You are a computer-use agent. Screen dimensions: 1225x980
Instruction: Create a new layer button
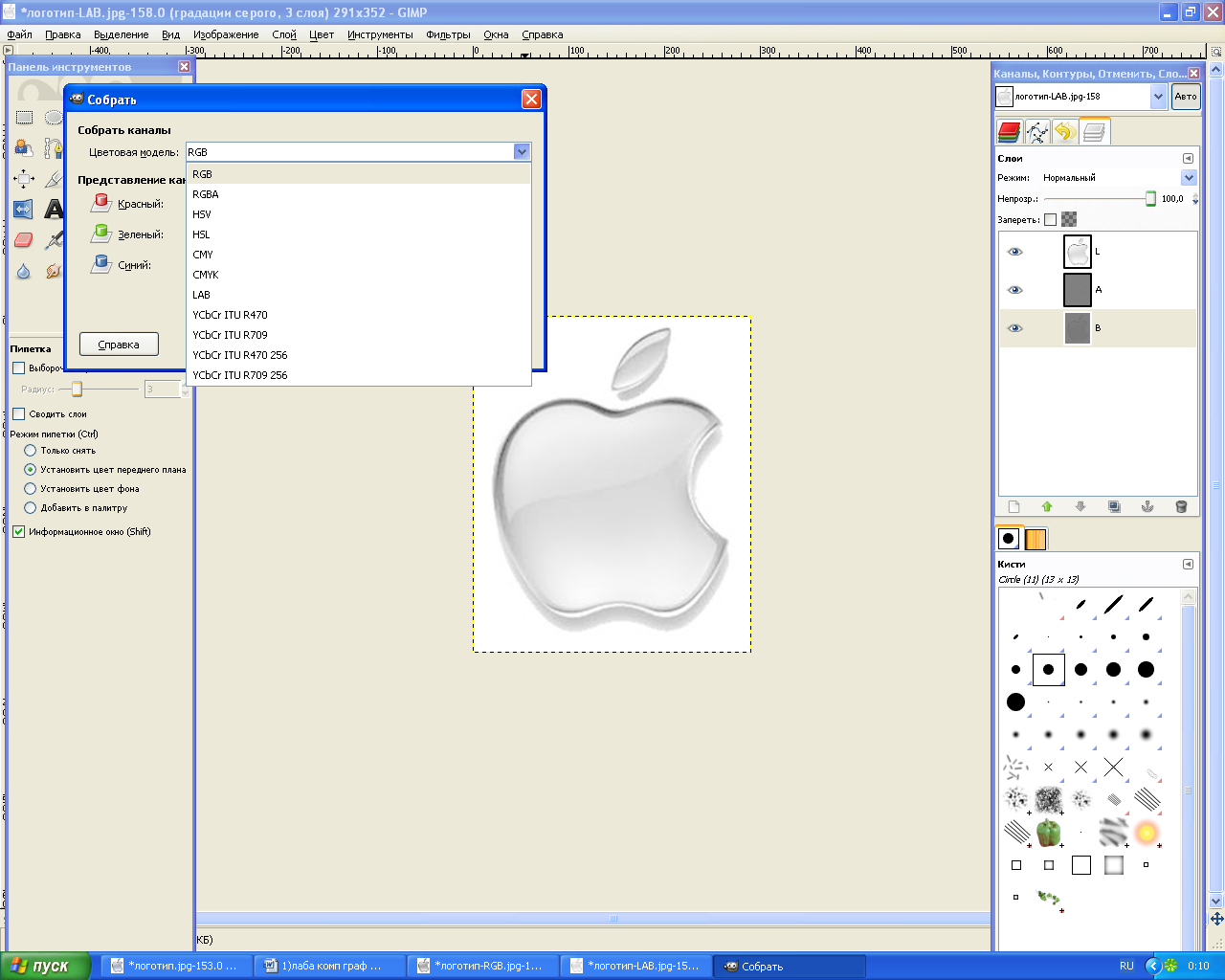tap(1014, 506)
